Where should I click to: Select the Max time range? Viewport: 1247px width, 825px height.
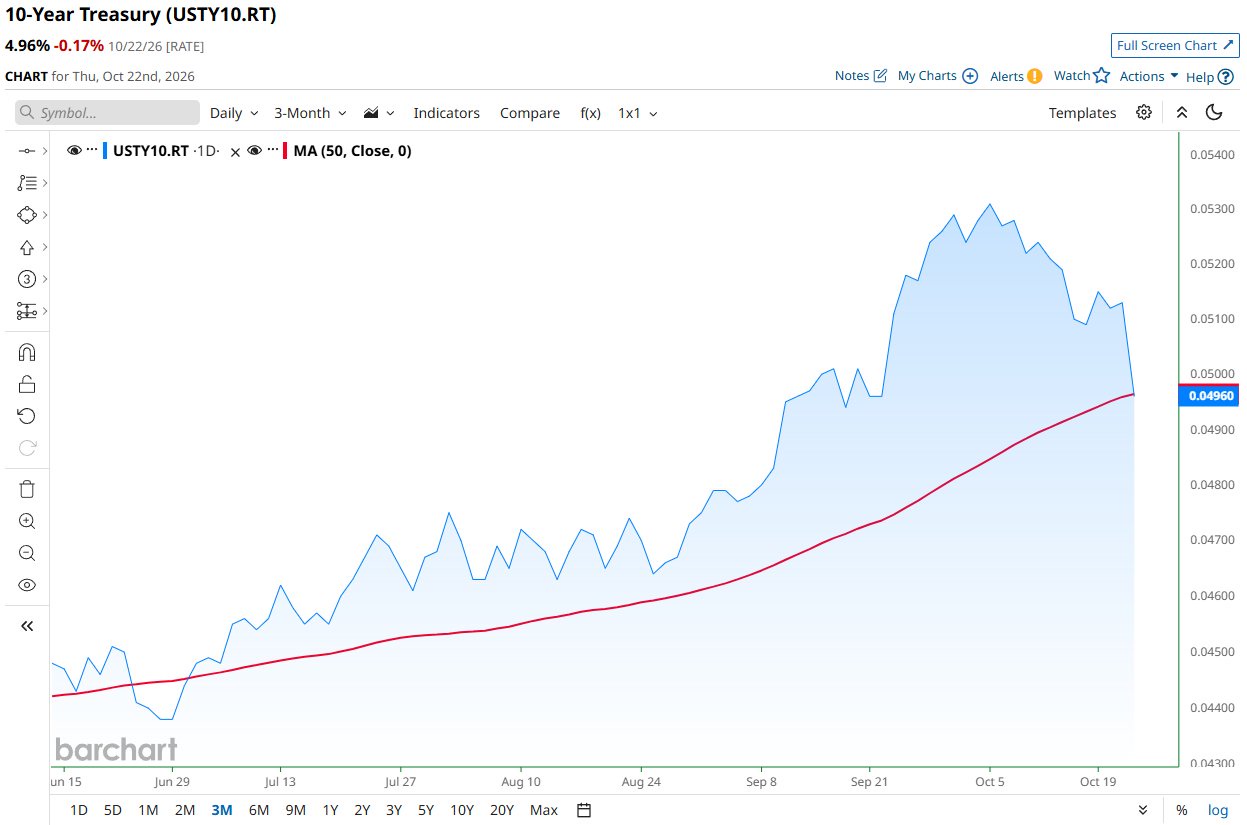pyautogui.click(x=544, y=810)
